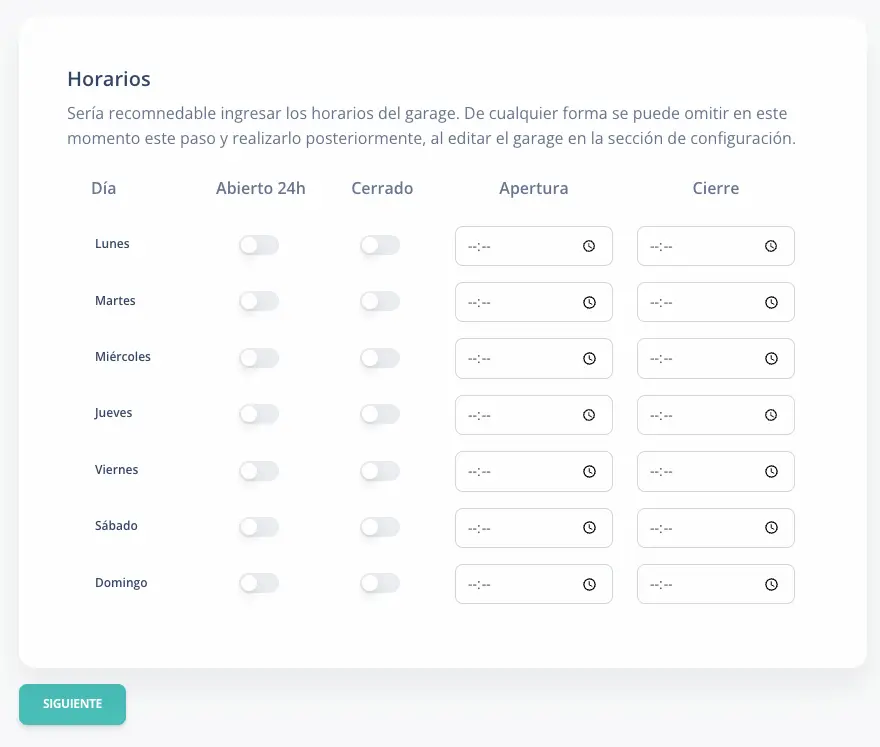Open clock icon for Miércoles Cierre

[x=771, y=358]
